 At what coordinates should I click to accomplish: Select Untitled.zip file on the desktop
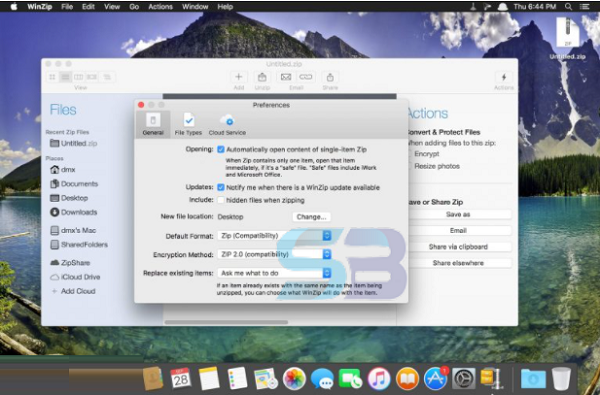[x=568, y=38]
